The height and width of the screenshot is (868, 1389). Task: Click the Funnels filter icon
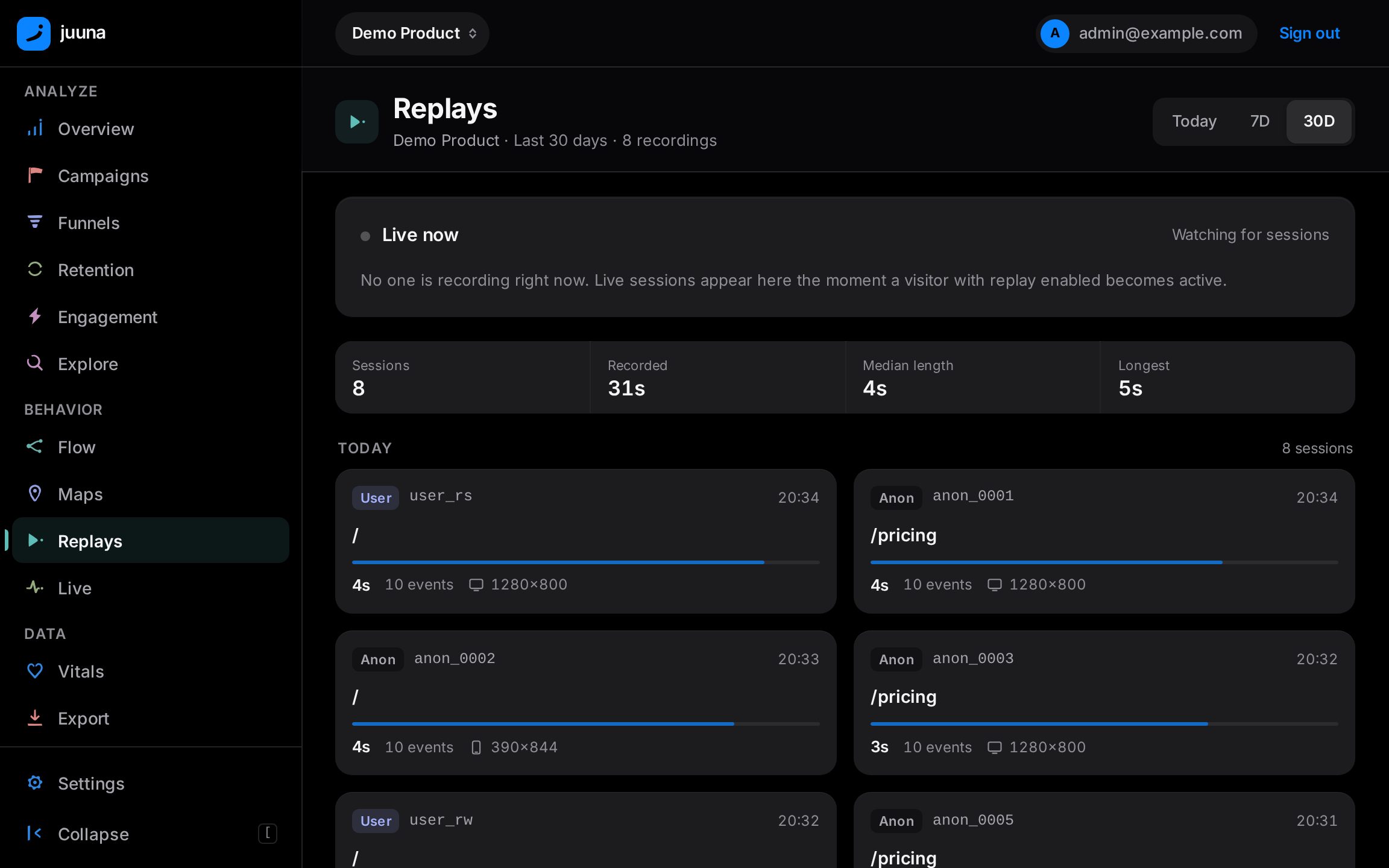point(35,222)
